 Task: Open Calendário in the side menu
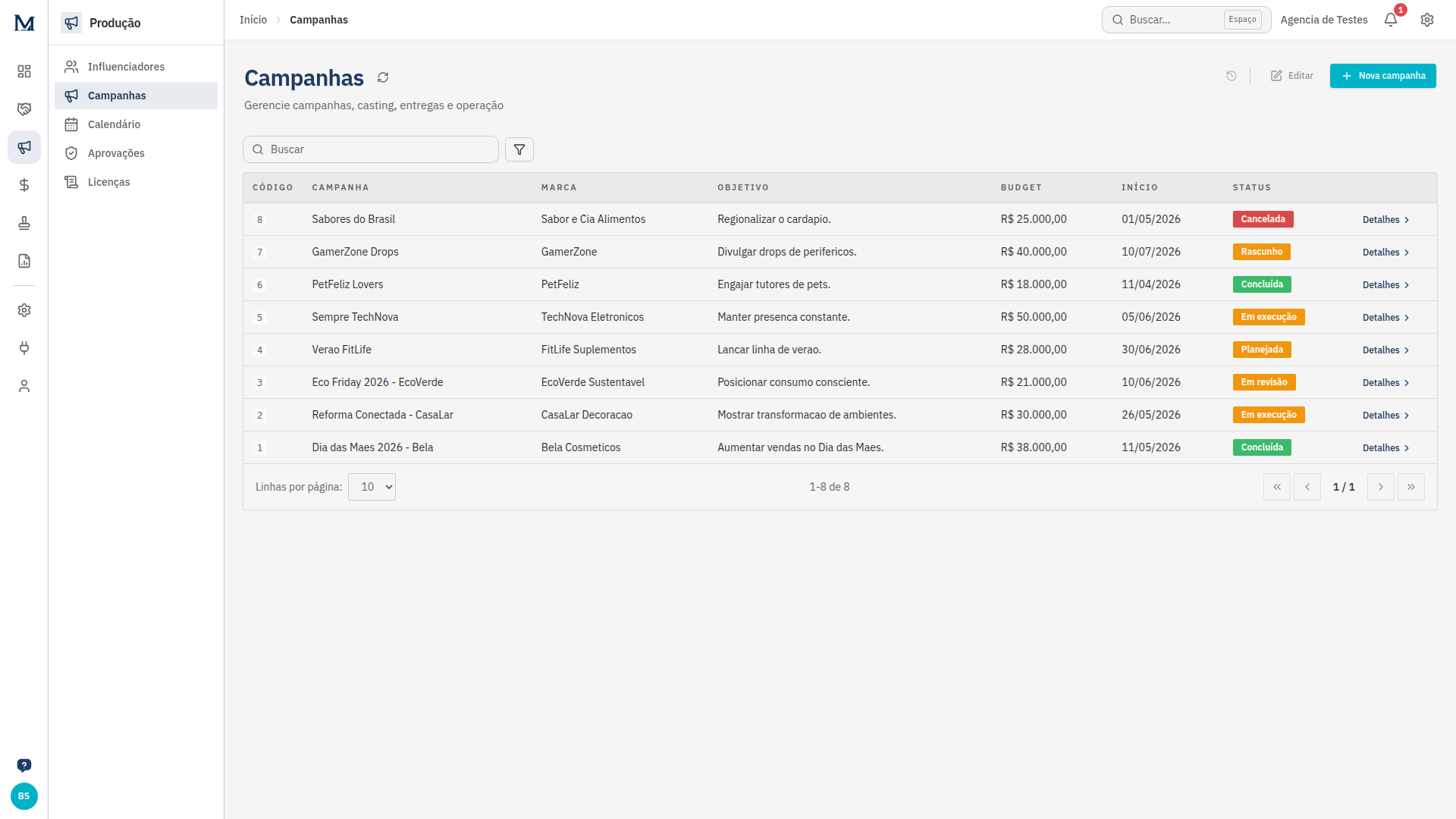click(x=136, y=124)
